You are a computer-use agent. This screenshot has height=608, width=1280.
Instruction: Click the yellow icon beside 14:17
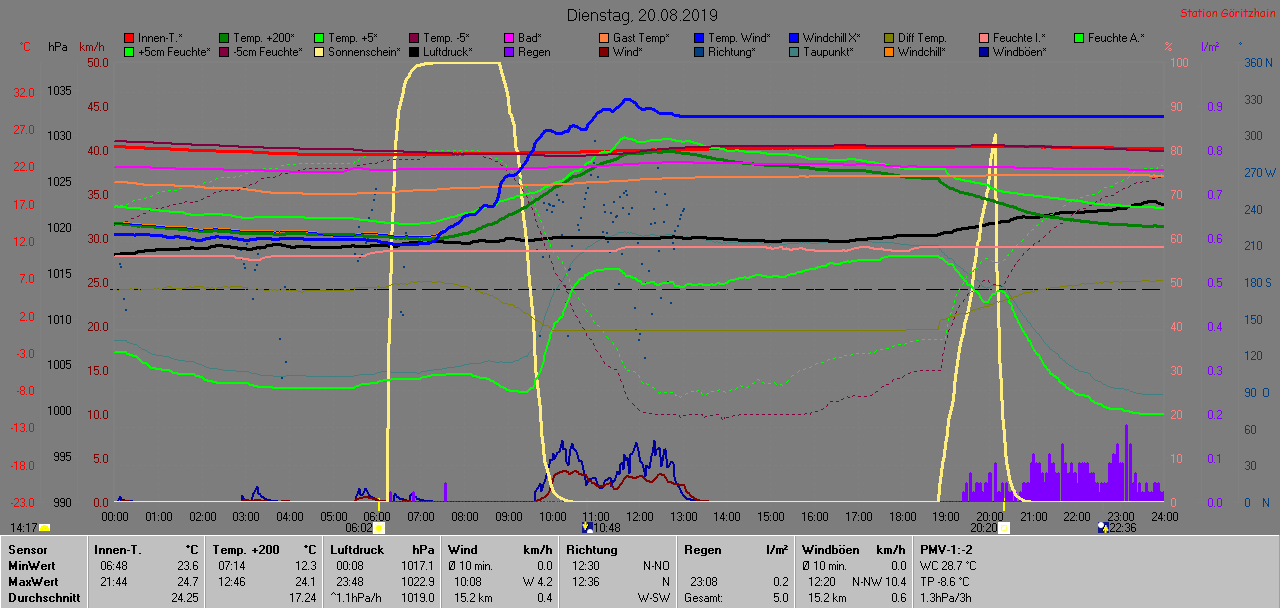click(x=44, y=527)
